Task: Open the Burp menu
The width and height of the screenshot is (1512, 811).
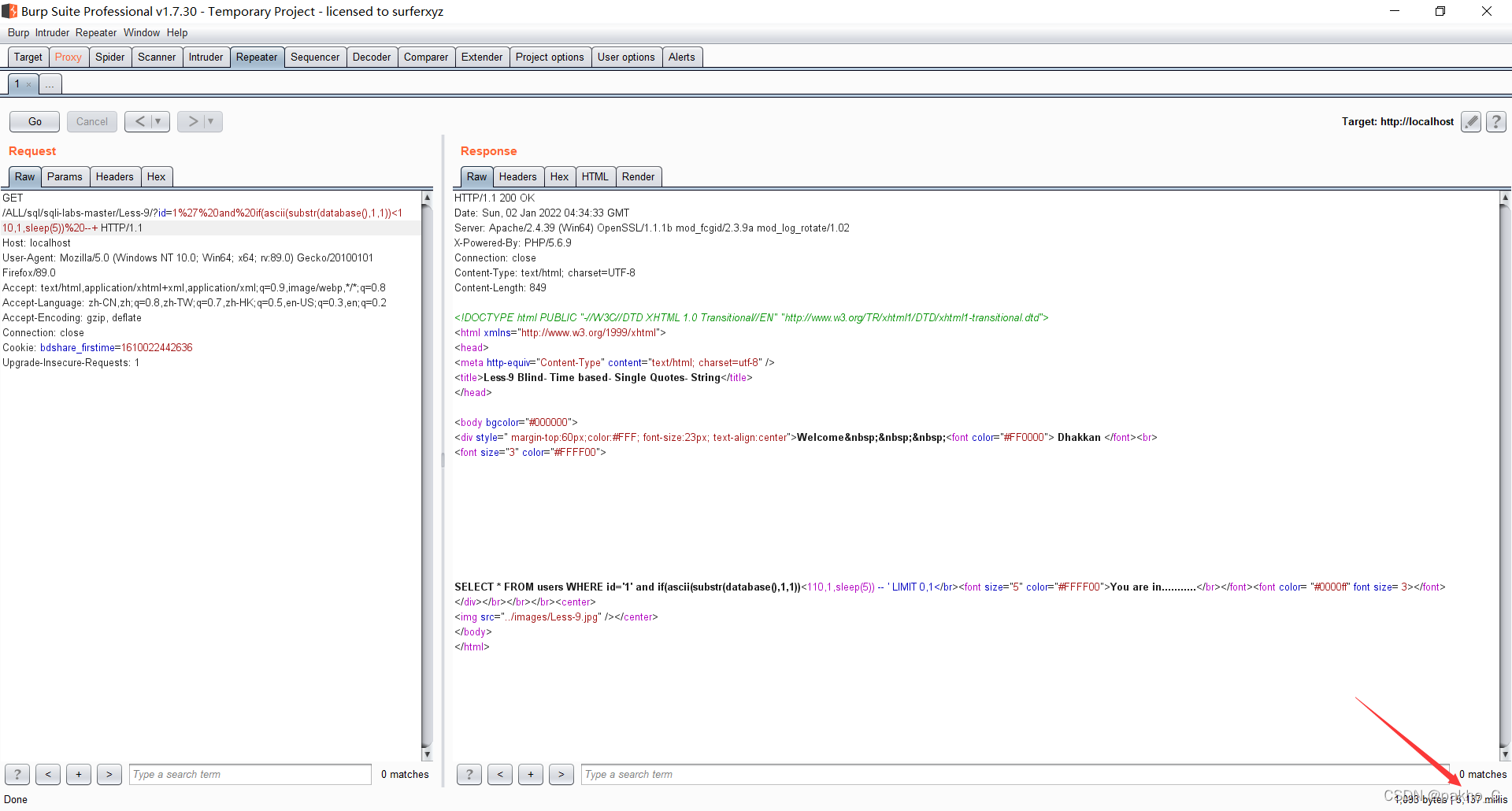Action: pos(18,32)
